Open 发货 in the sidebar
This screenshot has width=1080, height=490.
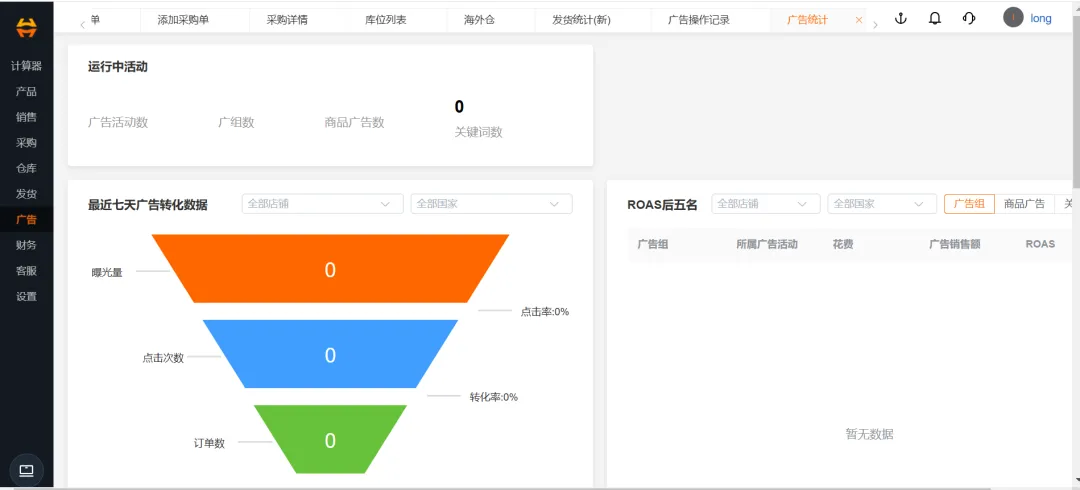click(26, 194)
